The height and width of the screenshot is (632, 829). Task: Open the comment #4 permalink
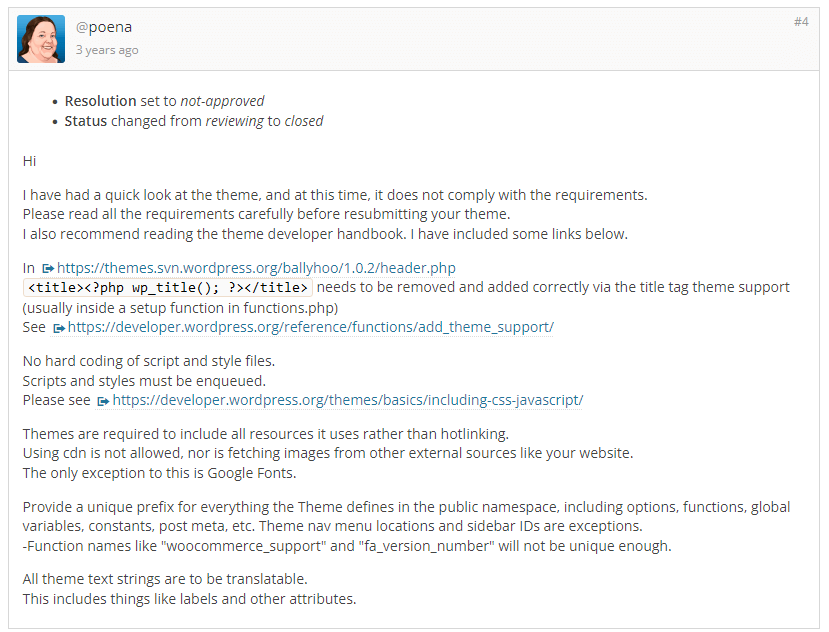tap(801, 22)
